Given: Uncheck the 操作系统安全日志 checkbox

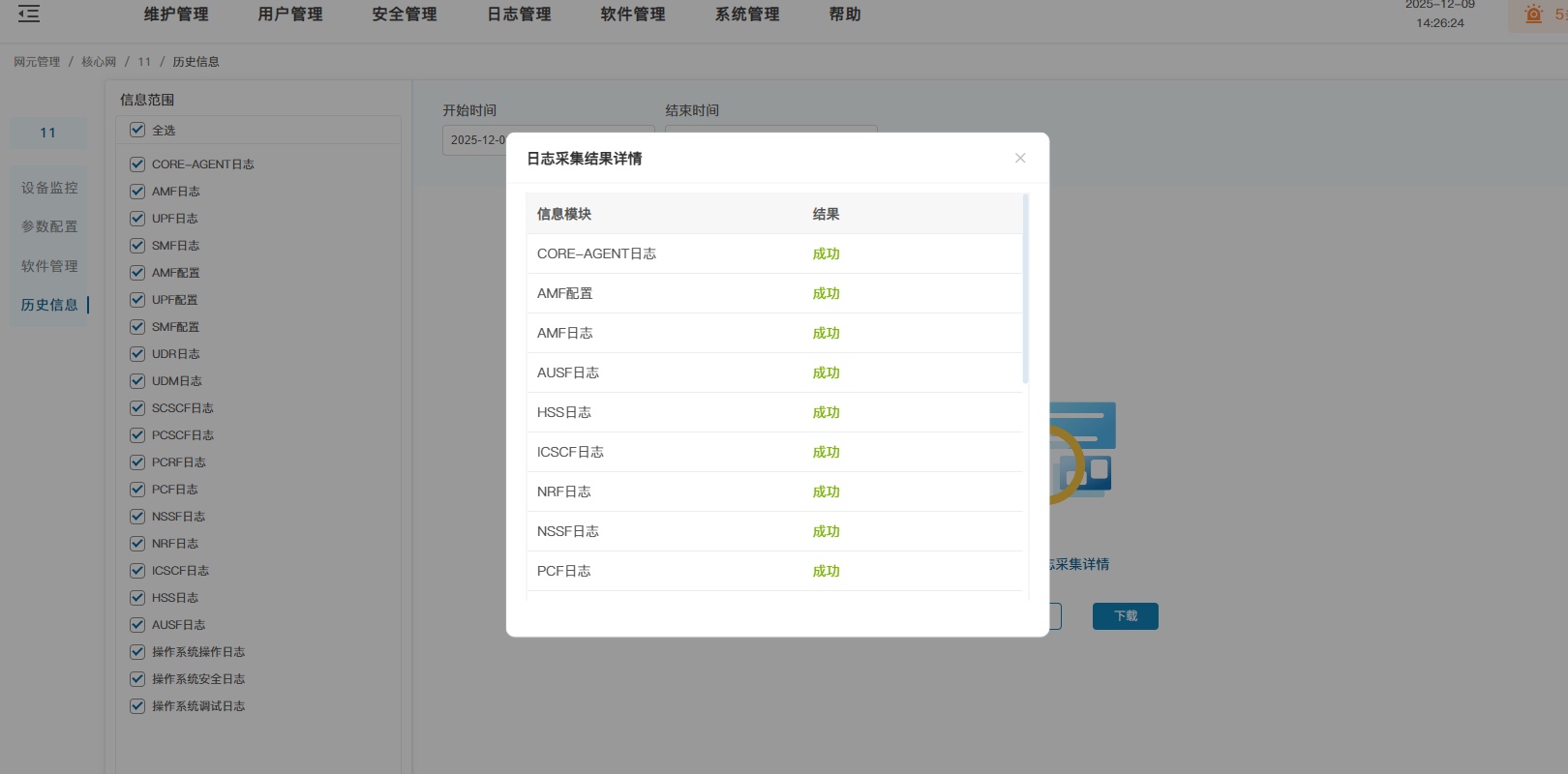Looking at the screenshot, I should 137,679.
